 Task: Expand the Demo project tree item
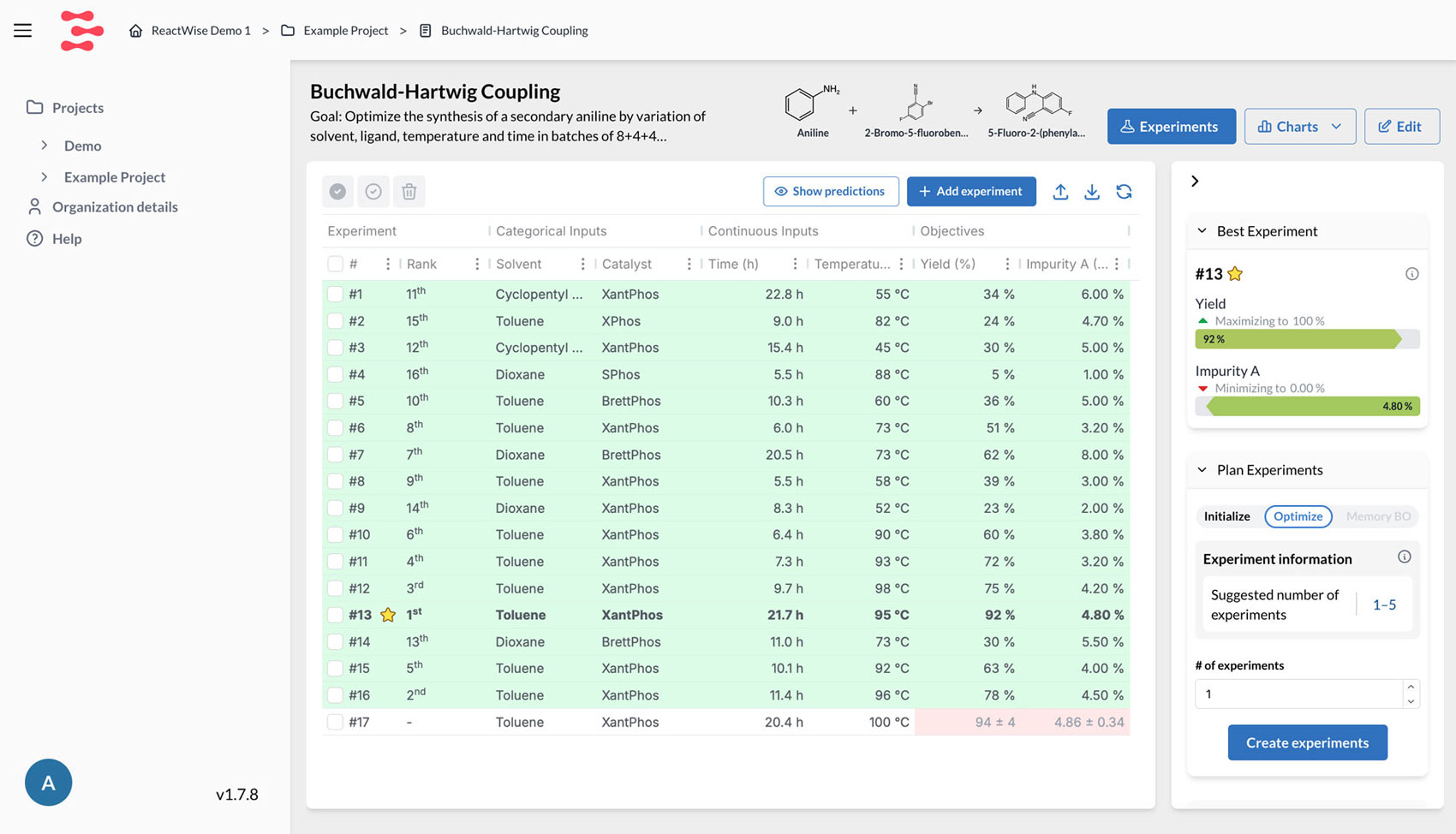coord(45,146)
